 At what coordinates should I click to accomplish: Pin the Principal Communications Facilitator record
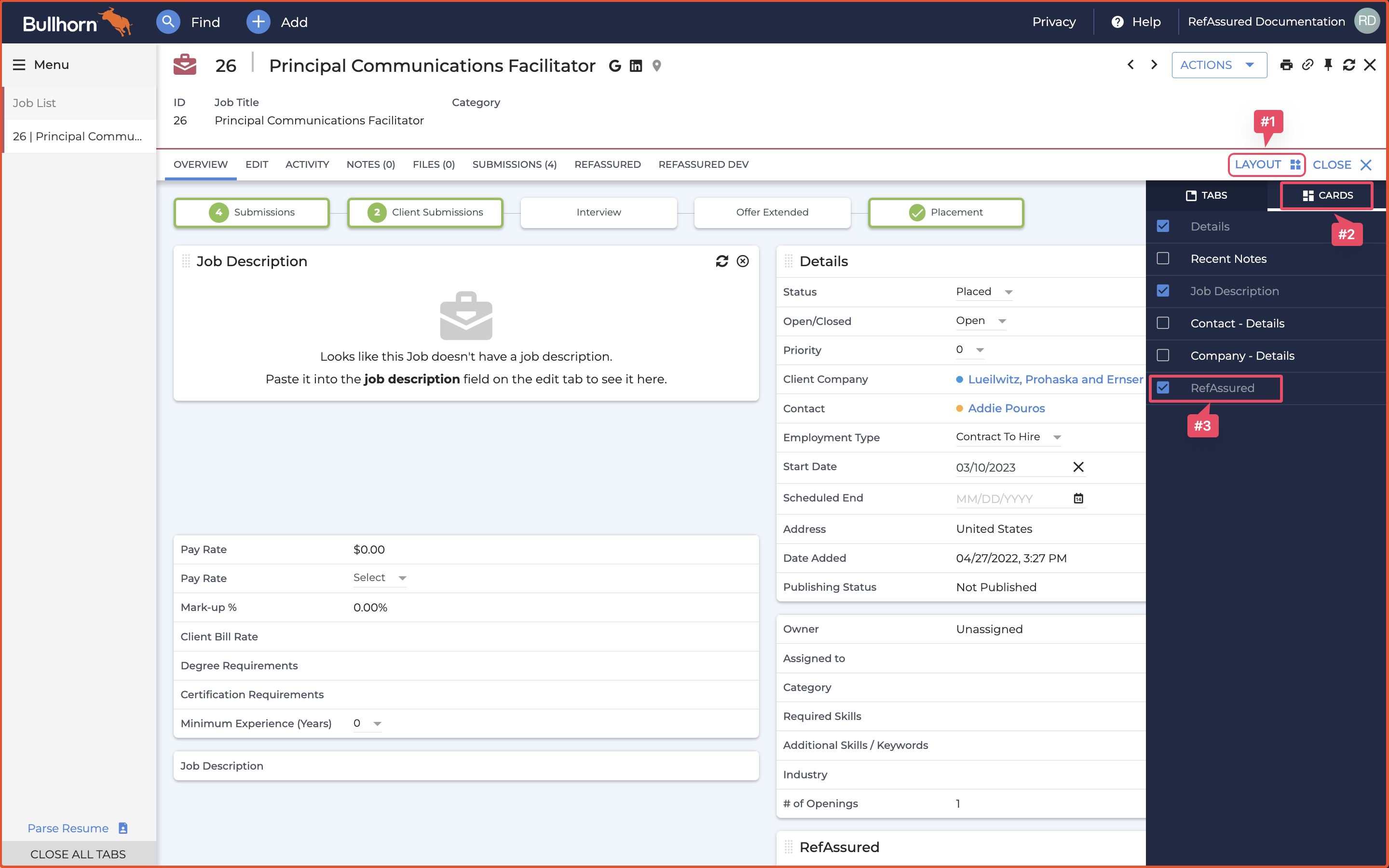point(1328,65)
